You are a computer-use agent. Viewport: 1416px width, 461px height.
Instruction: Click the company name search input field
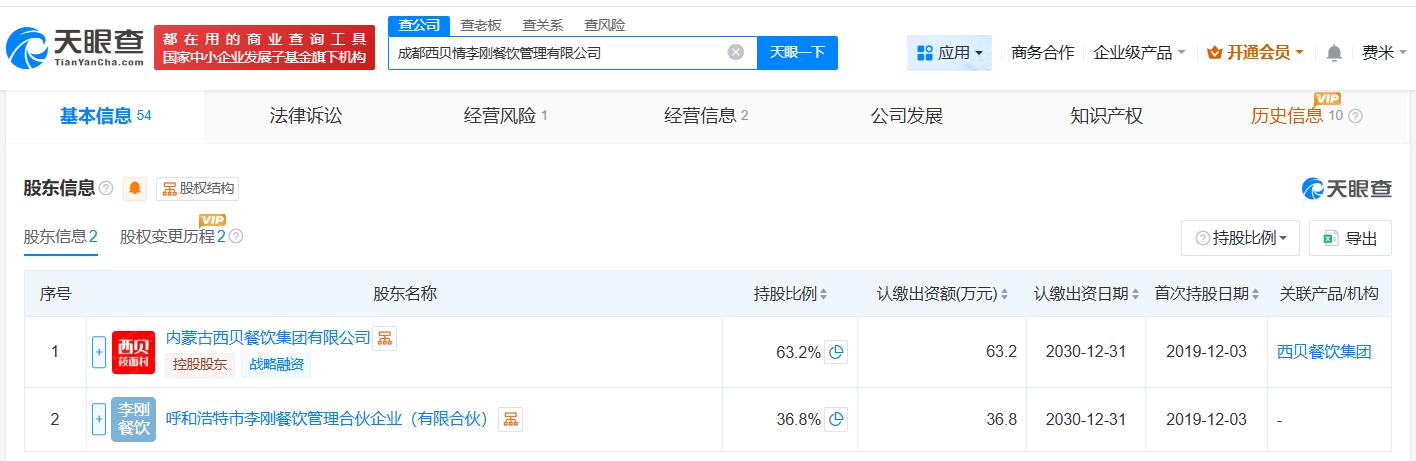[x=555, y=53]
